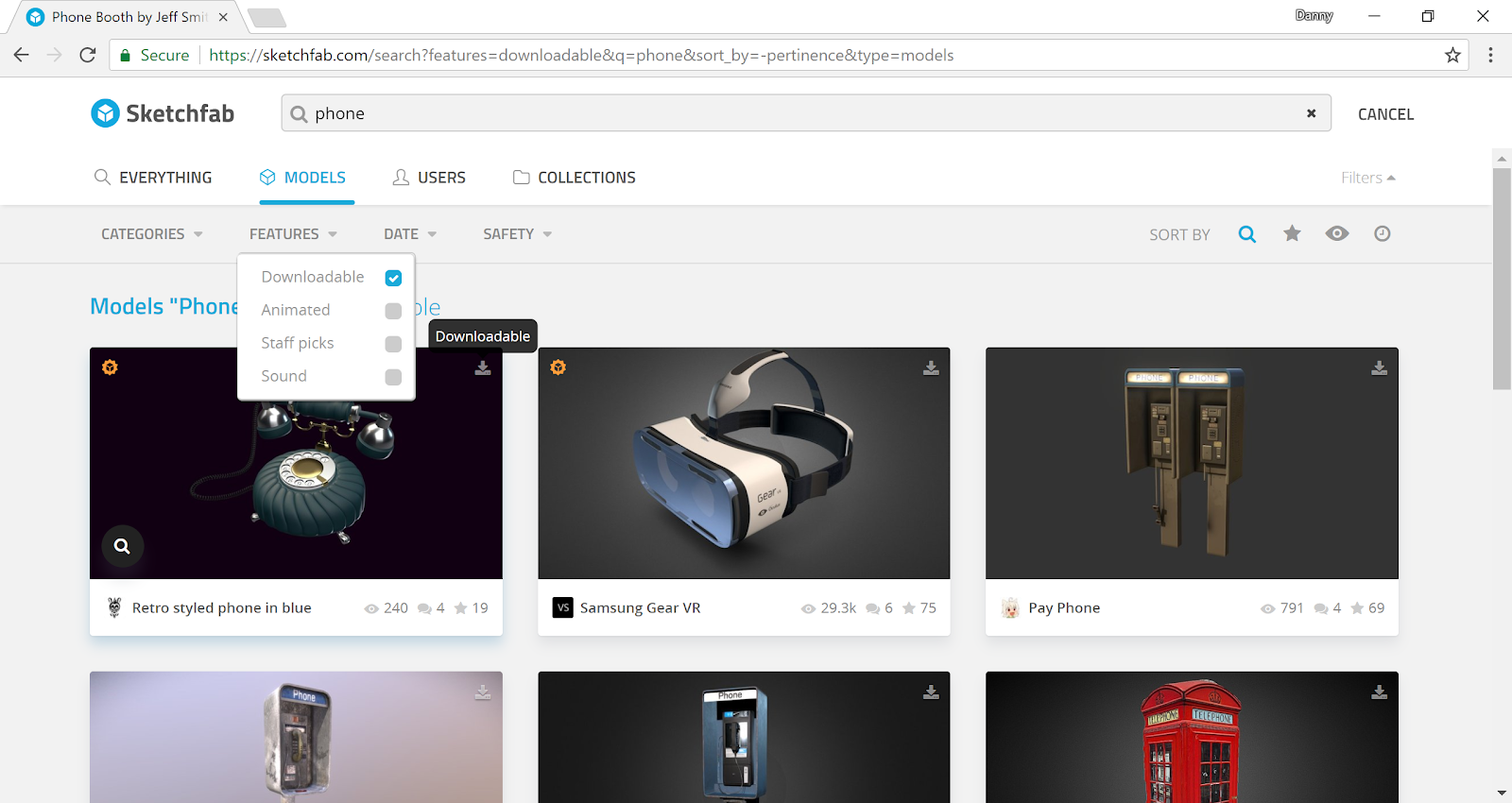Download the red telephone box model
Viewport: 1512px width, 803px height.
(1380, 692)
